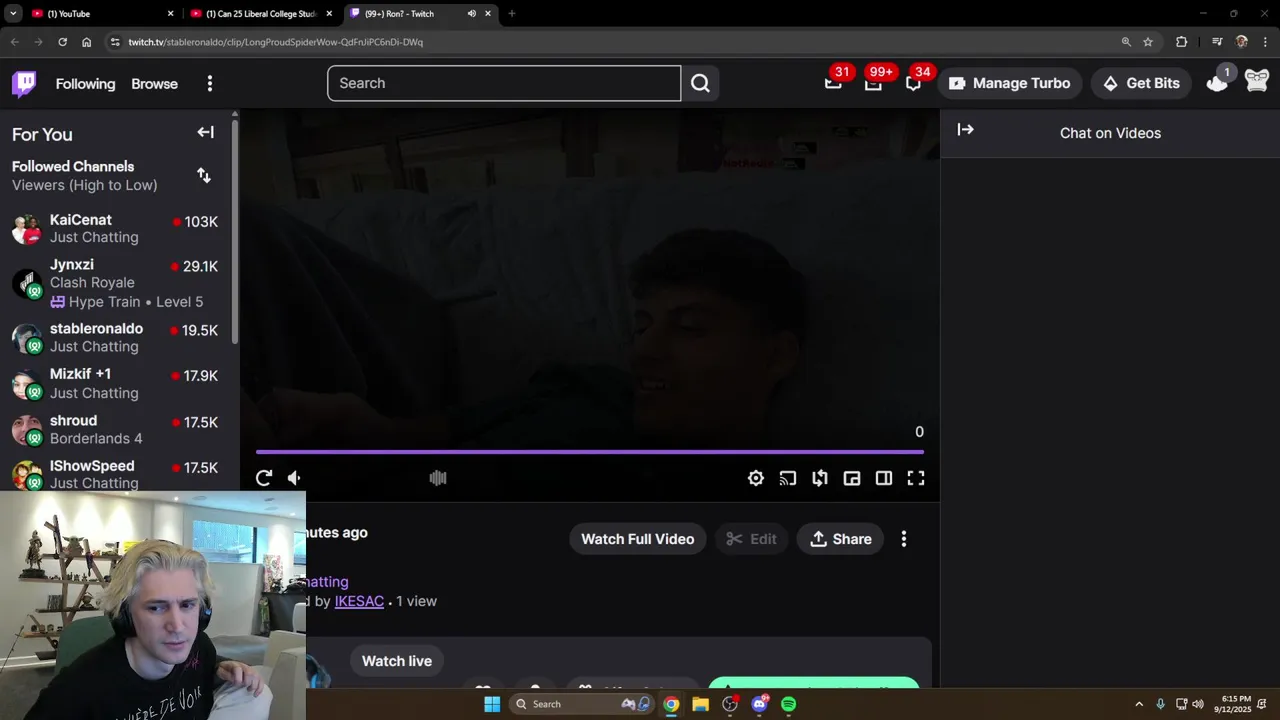Open the Browse page
The image size is (1280, 720).
tap(154, 83)
